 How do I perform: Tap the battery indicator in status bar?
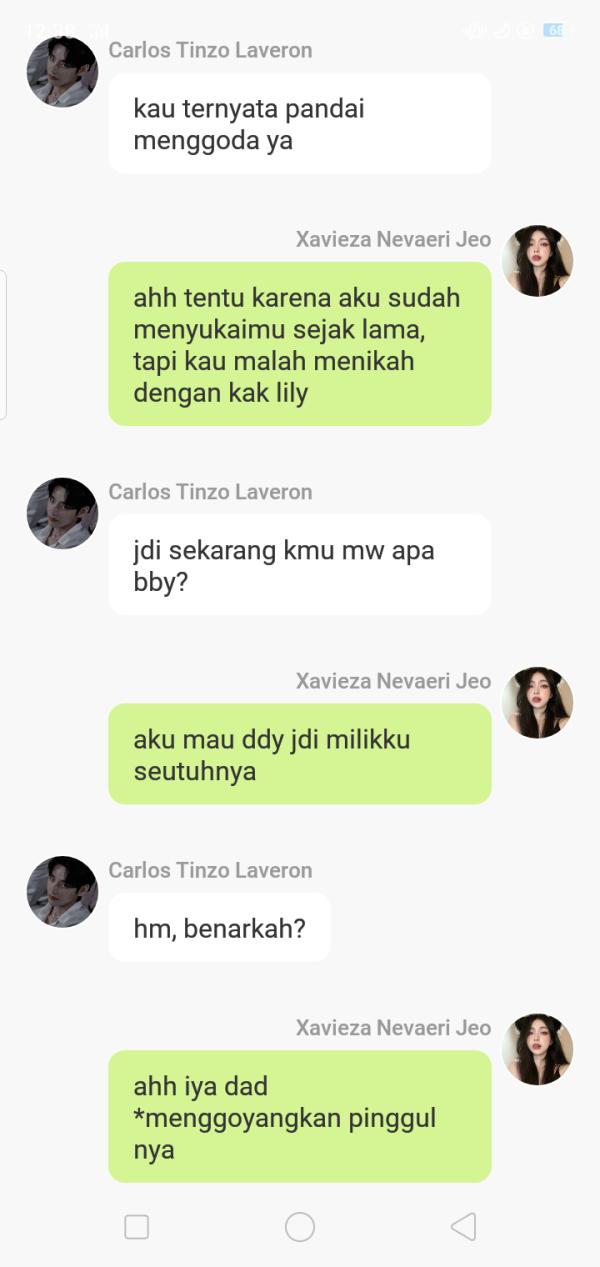tap(554, 30)
